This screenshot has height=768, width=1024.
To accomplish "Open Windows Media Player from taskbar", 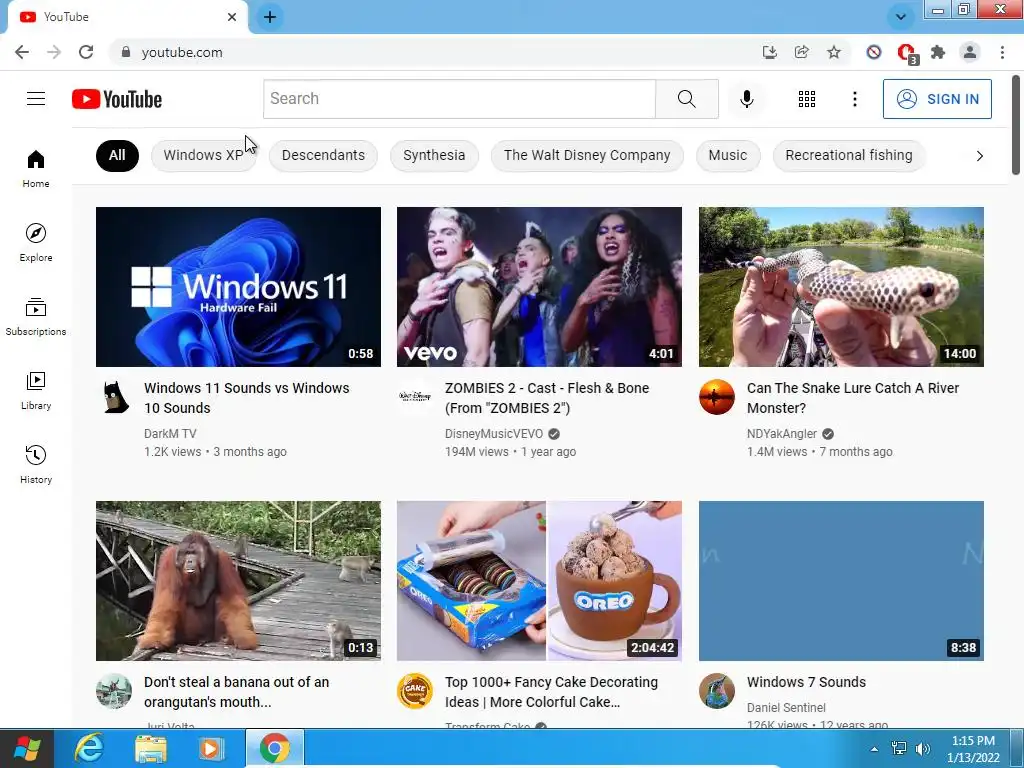I will (x=210, y=748).
